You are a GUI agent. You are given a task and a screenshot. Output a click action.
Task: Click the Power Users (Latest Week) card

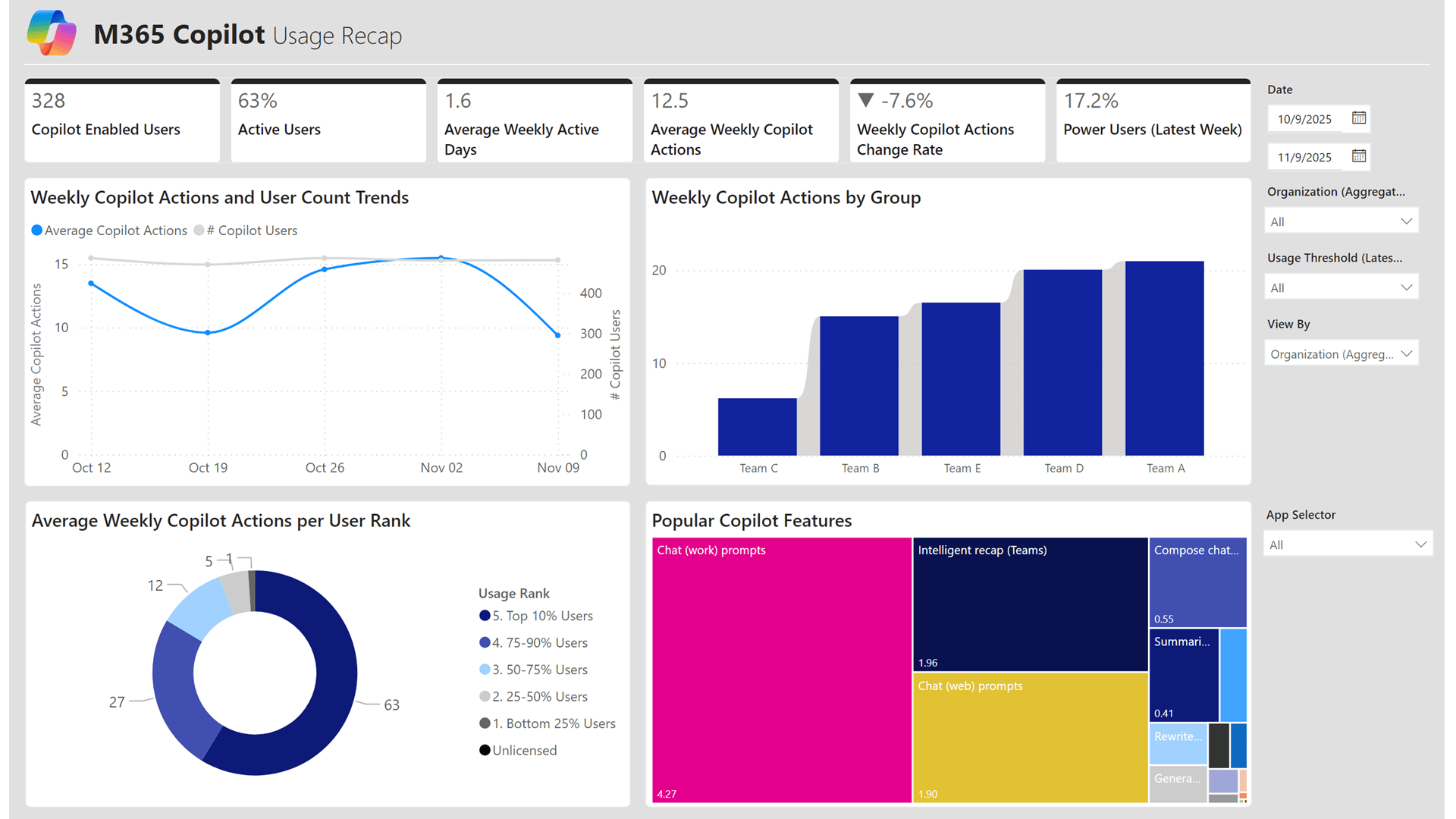click(1153, 120)
